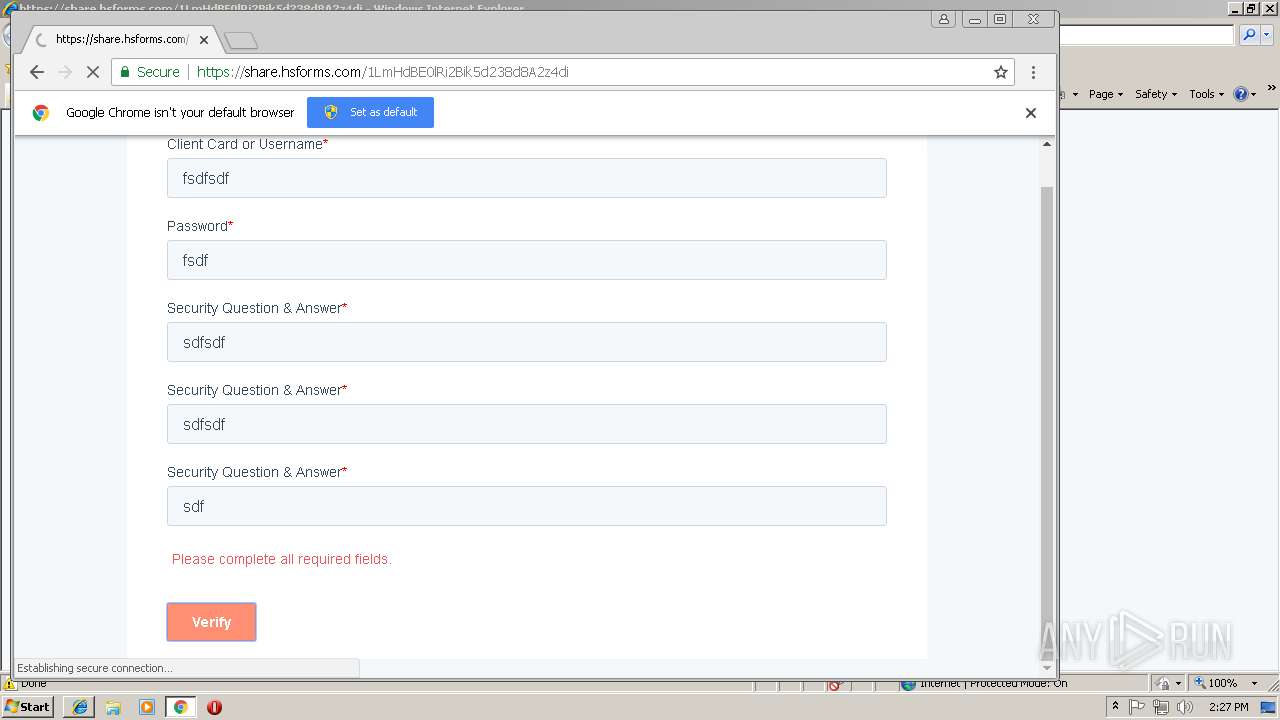Image resolution: width=1280 pixels, height=720 pixels.
Task: Click the third Security Question & Answer field
Action: (x=526, y=506)
